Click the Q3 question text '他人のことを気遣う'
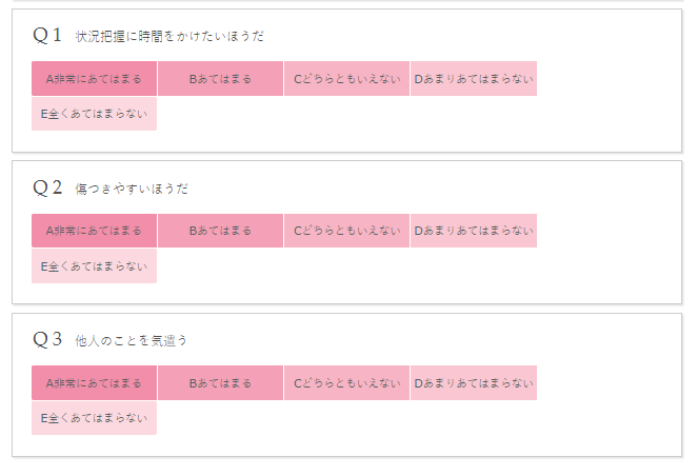Screen dimensions: 698x463 (132, 341)
